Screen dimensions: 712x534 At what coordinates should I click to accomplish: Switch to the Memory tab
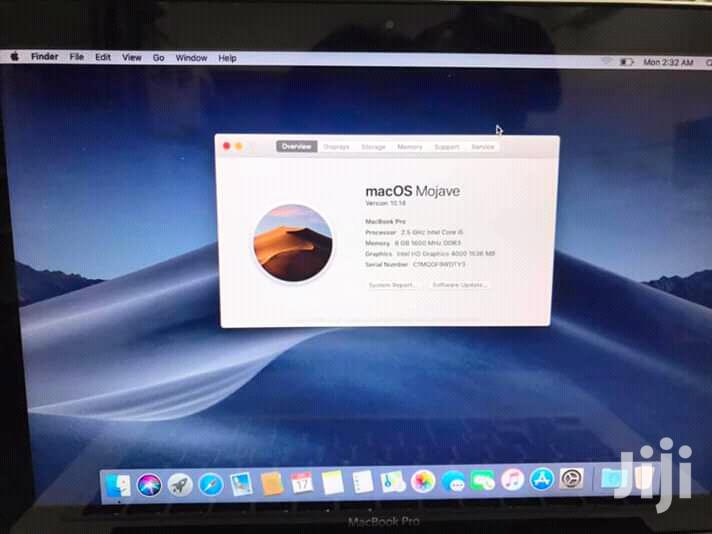tap(410, 147)
